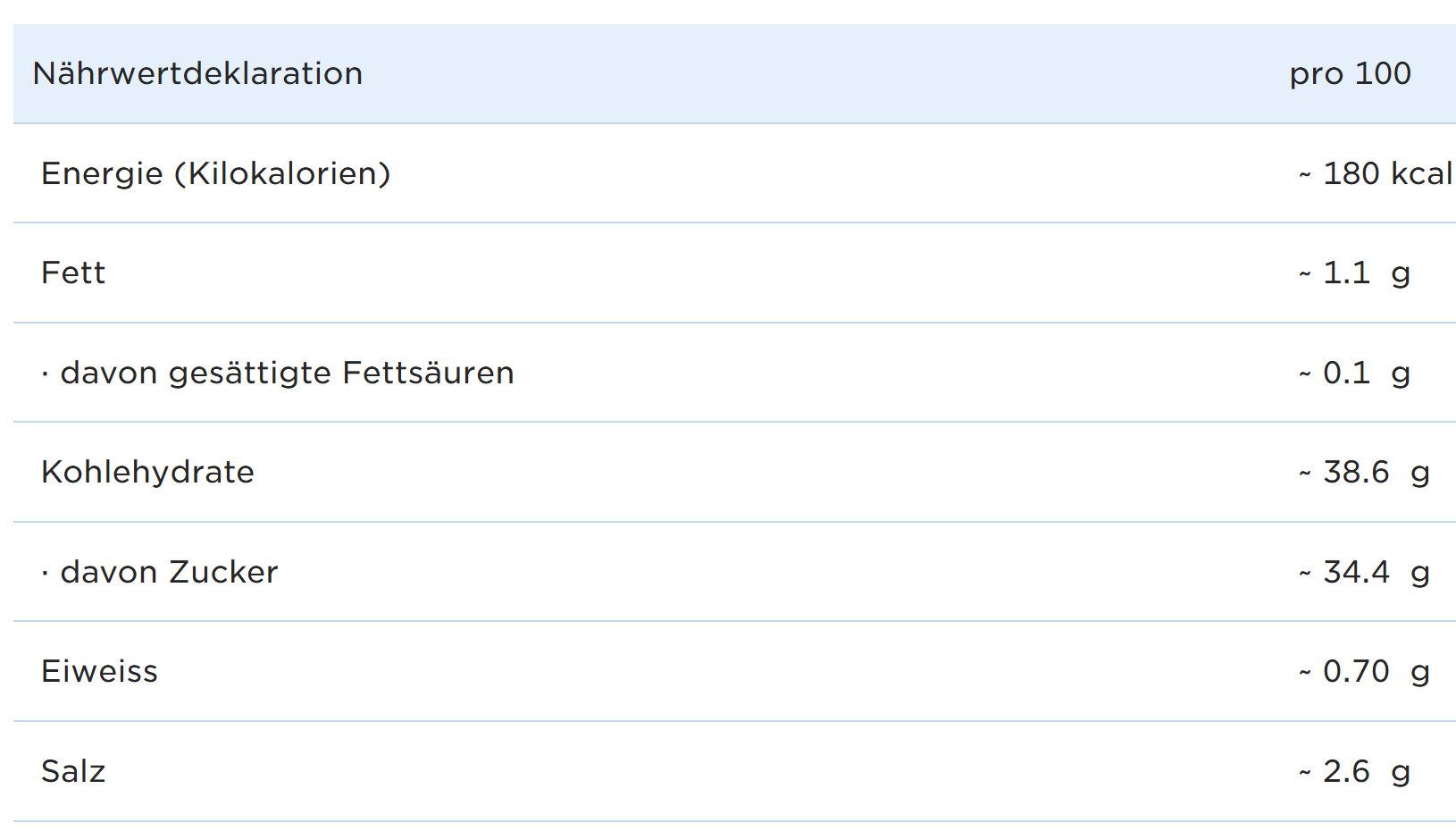
Task: Select the 2.6 salt value
Action: [1346, 771]
